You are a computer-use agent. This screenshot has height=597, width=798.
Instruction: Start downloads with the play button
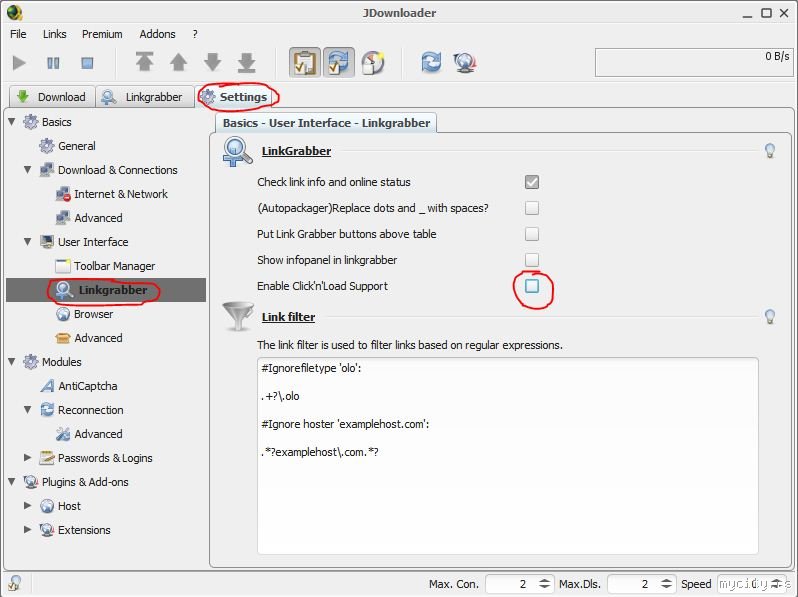(x=19, y=63)
